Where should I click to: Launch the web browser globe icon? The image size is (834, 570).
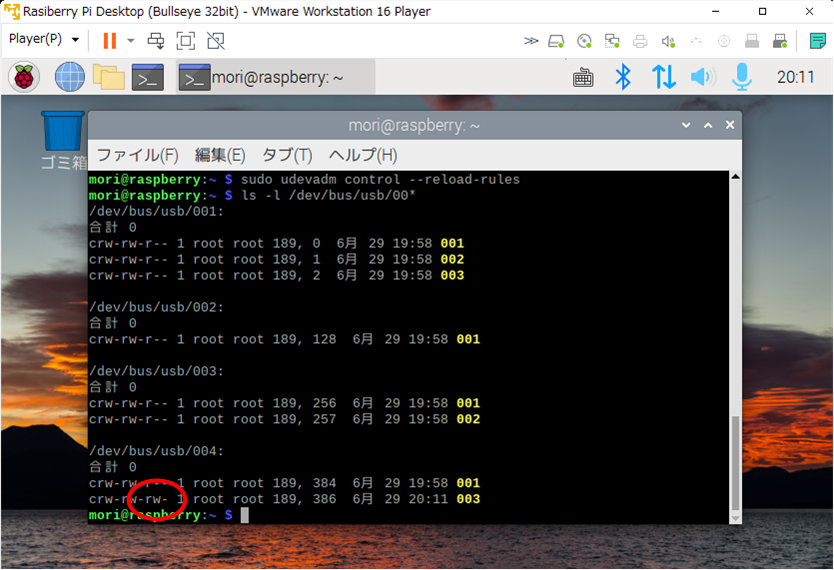(70, 77)
